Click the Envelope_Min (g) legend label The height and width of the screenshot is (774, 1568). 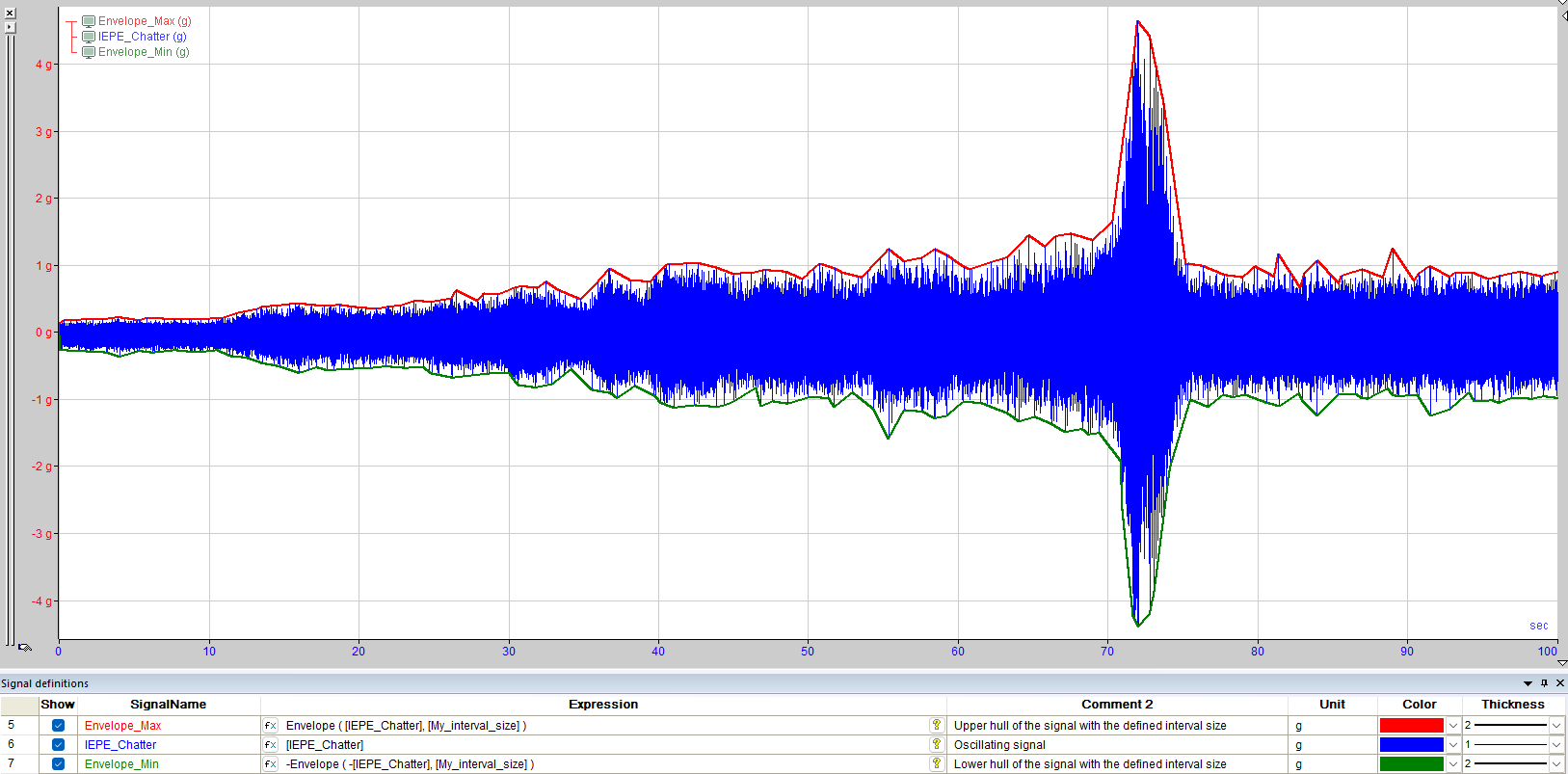tap(144, 52)
